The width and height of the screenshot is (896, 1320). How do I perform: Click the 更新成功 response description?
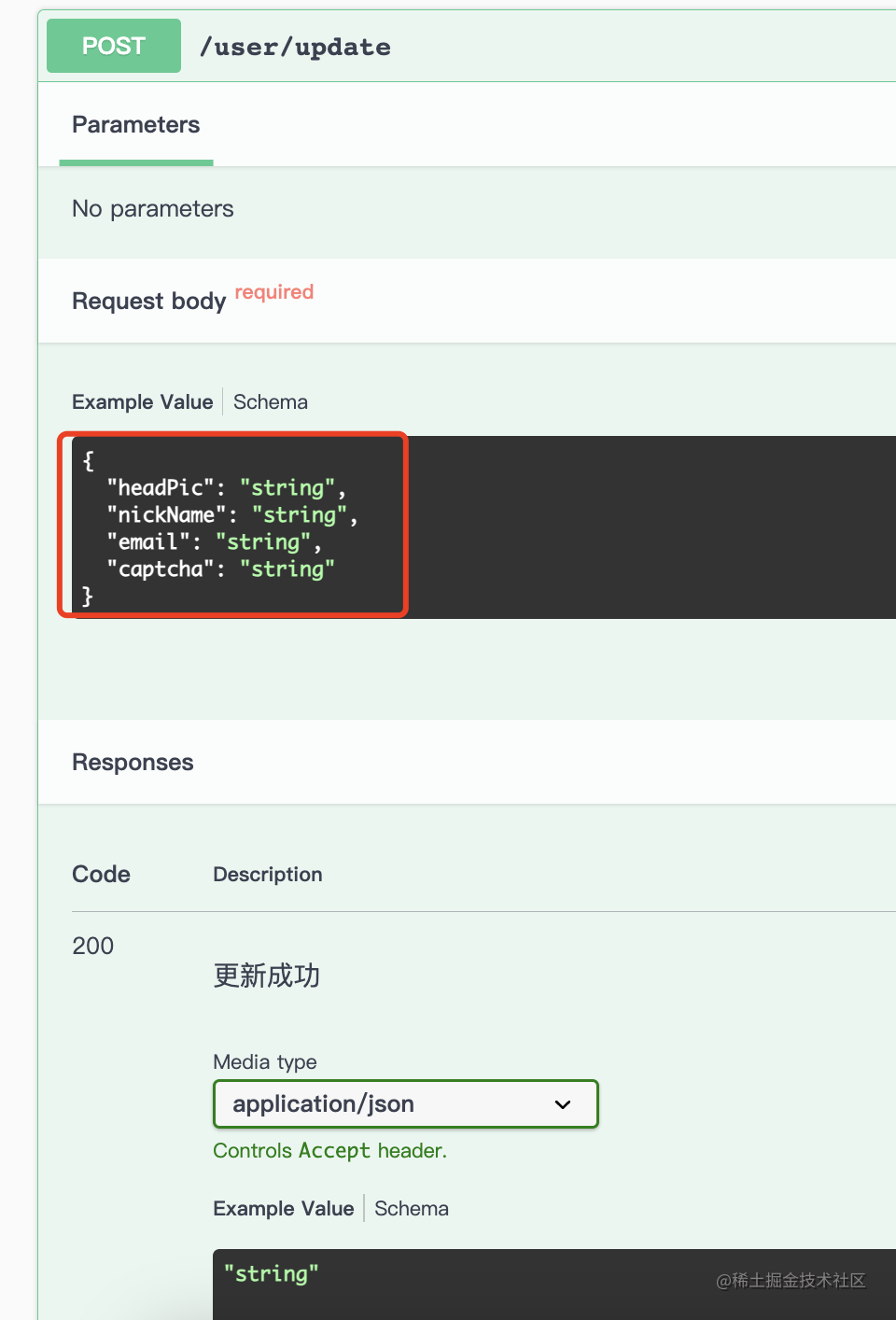(267, 976)
